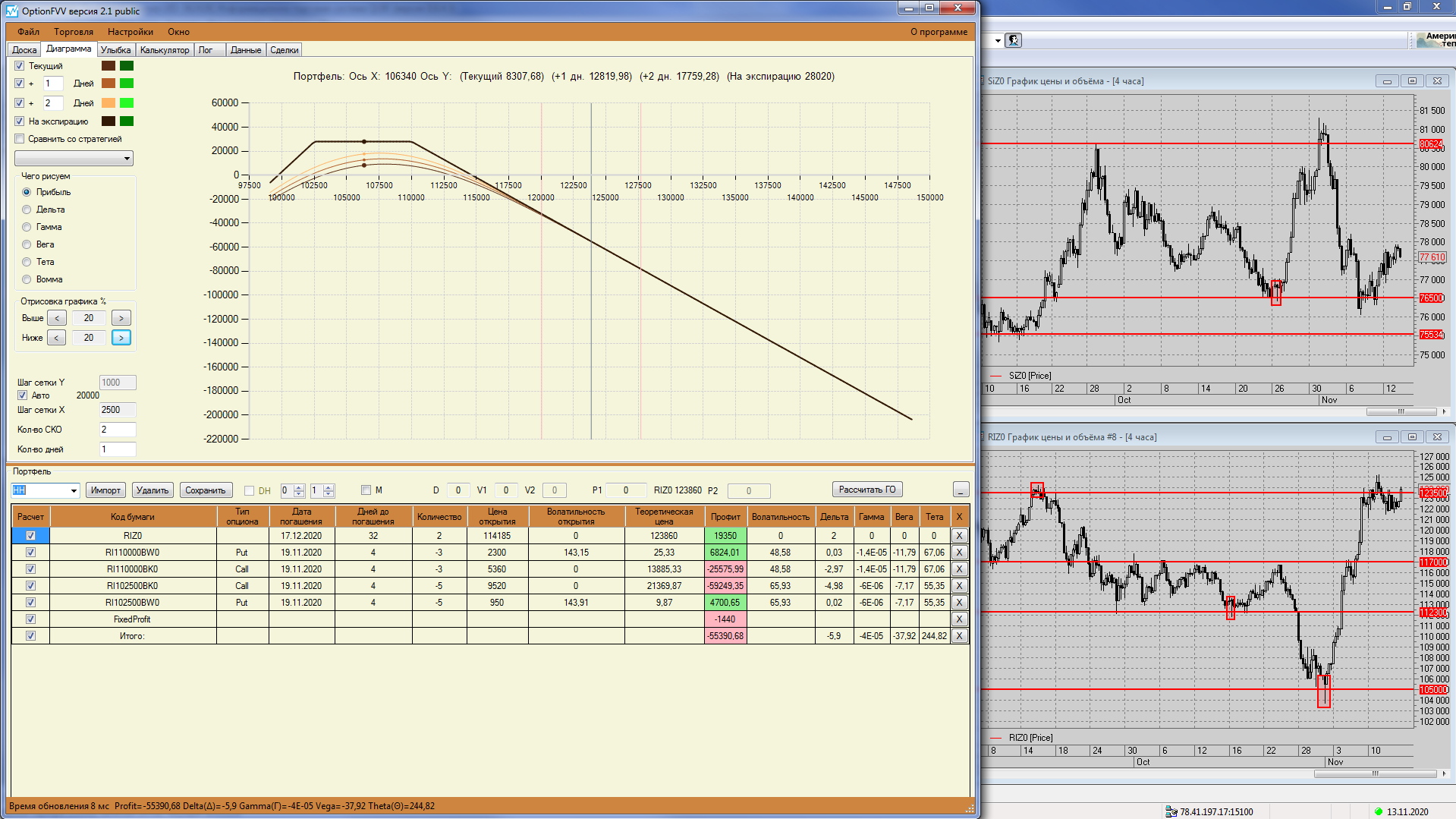Image resolution: width=1456 pixels, height=819 pixels.
Task: Click the X button on the Итого row
Action: tap(959, 636)
